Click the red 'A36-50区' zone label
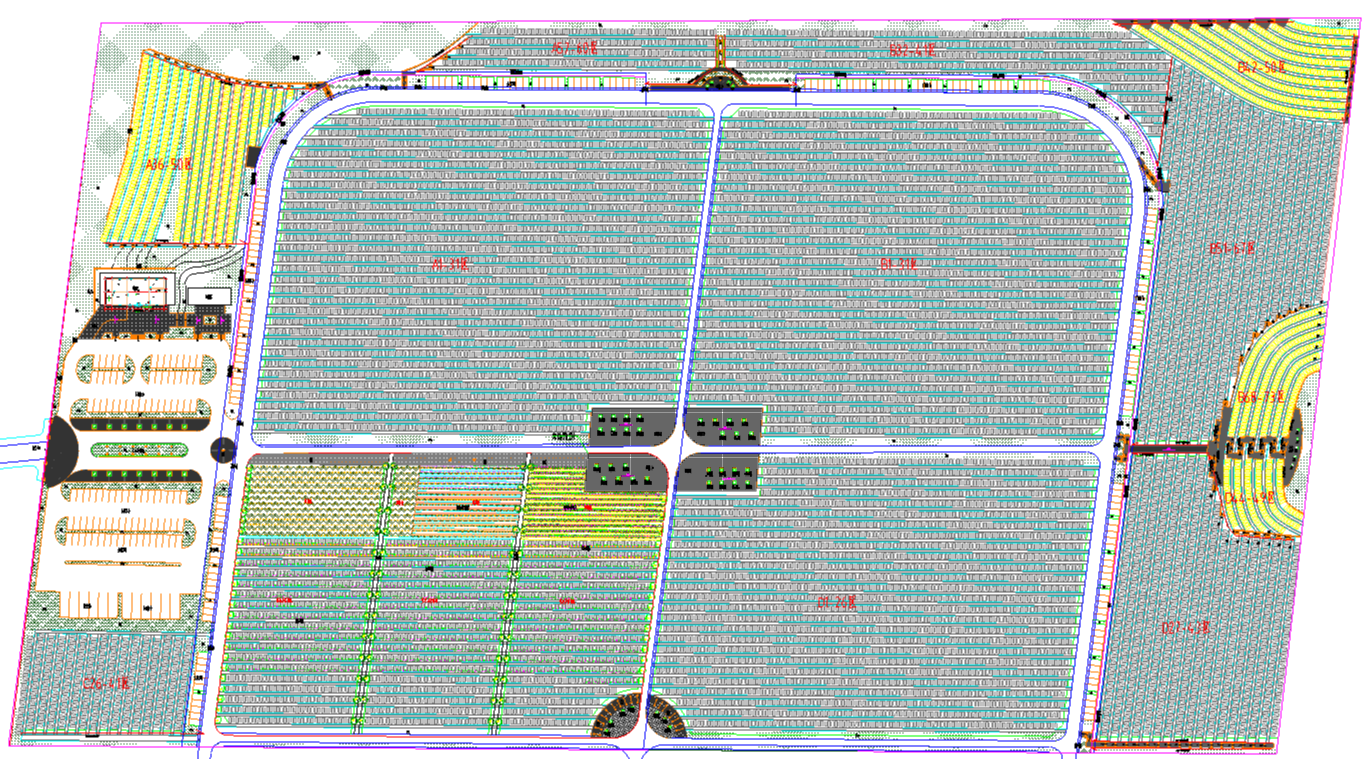This screenshot has width=1365, height=759. click(168, 164)
